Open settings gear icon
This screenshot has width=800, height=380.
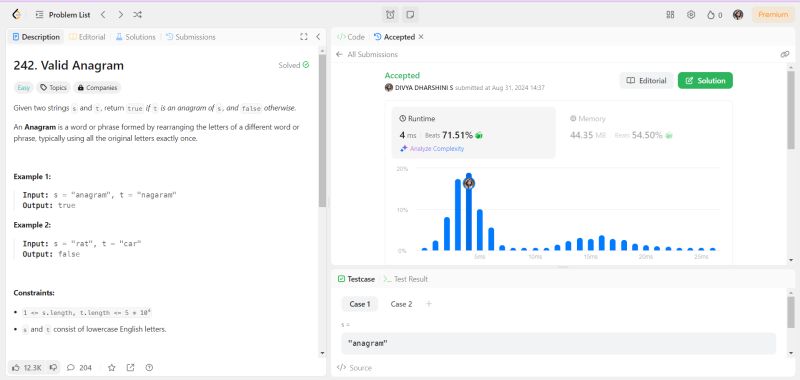click(691, 15)
